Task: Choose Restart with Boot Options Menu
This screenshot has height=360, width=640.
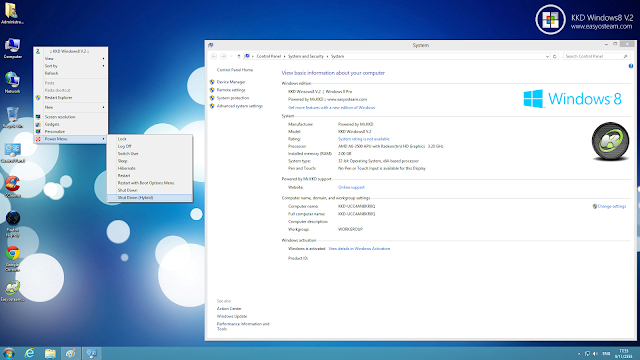Action: click(150, 183)
